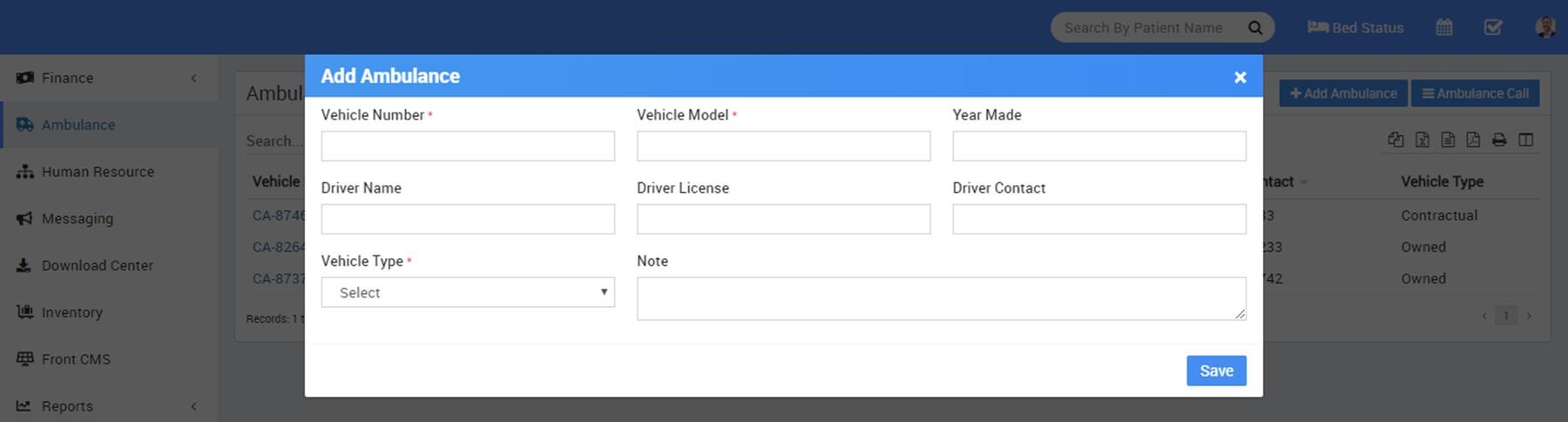Go to Inventory in sidebar
This screenshot has width=1568, height=422.
[72, 312]
